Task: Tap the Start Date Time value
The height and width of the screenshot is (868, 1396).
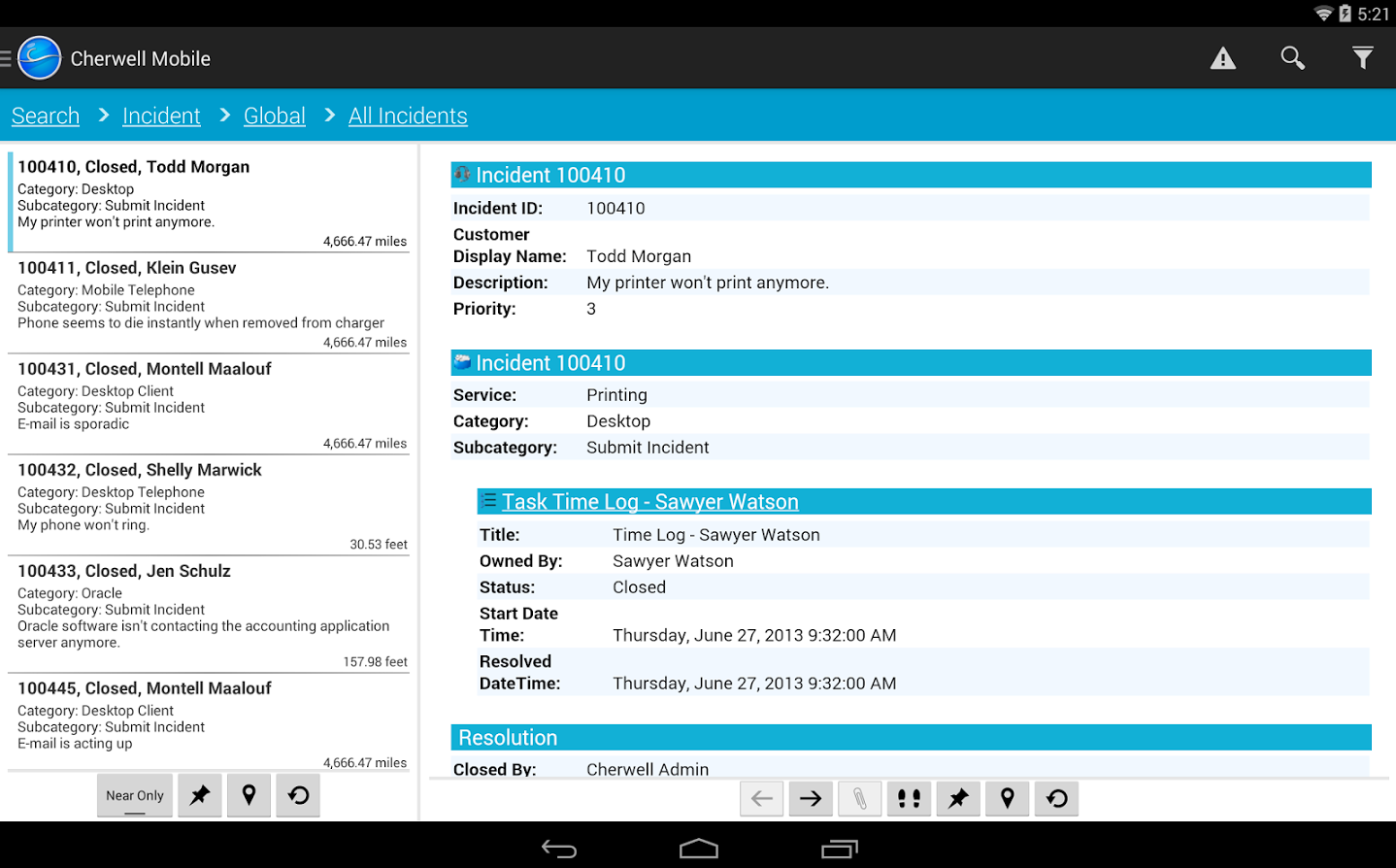Action: [x=754, y=636]
